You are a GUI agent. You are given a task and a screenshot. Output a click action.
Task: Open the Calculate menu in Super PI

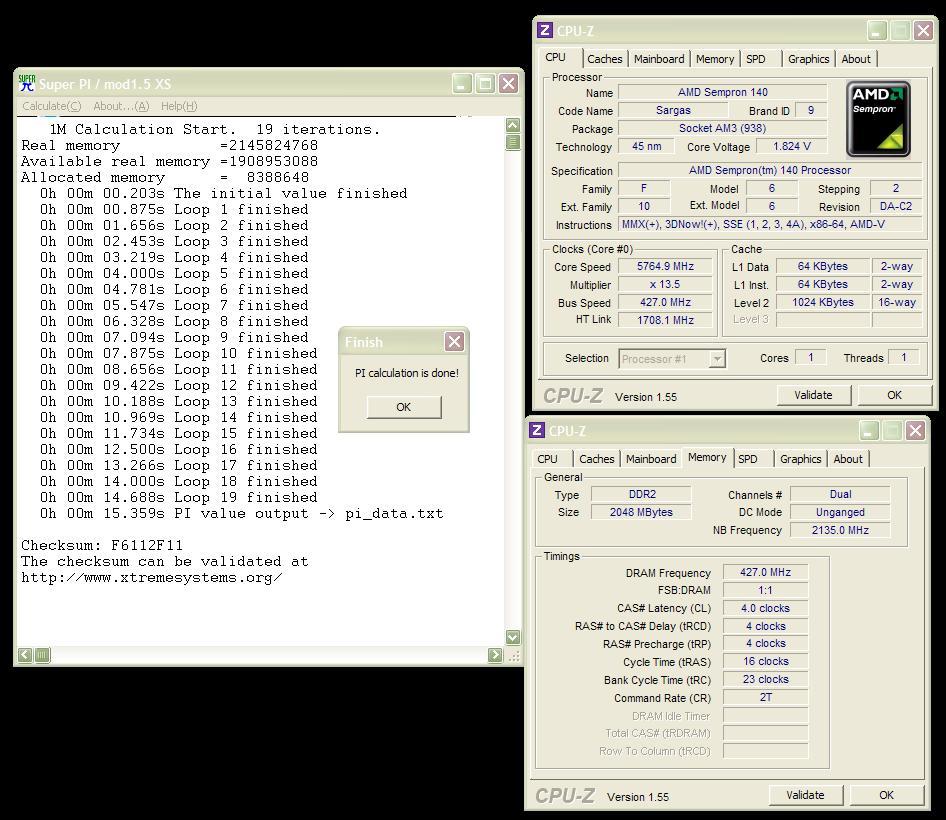[x=52, y=106]
